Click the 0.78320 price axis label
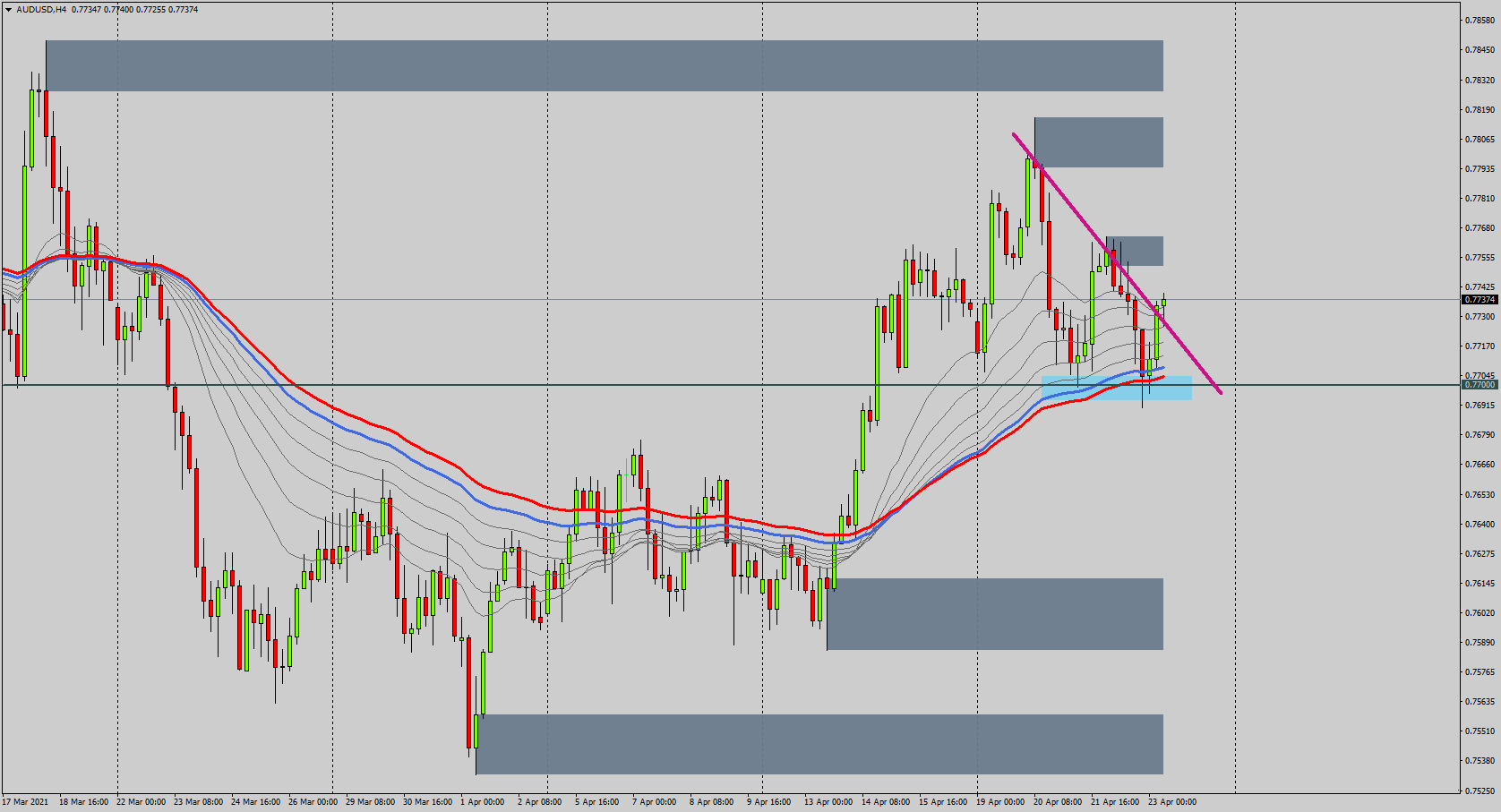1501x812 pixels. pos(1480,81)
